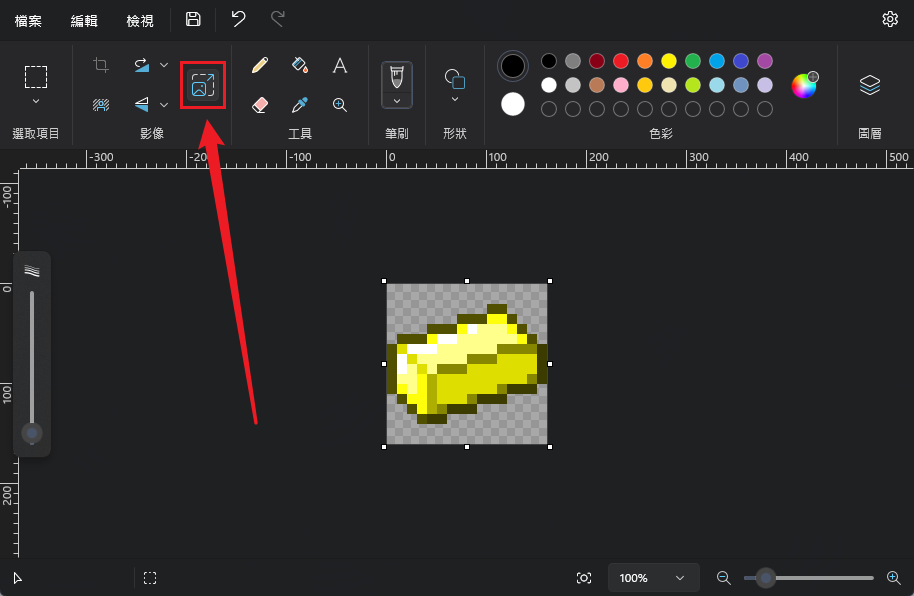The height and width of the screenshot is (596, 914).
Task: Pick the yellow palette swatch
Action: click(x=669, y=61)
